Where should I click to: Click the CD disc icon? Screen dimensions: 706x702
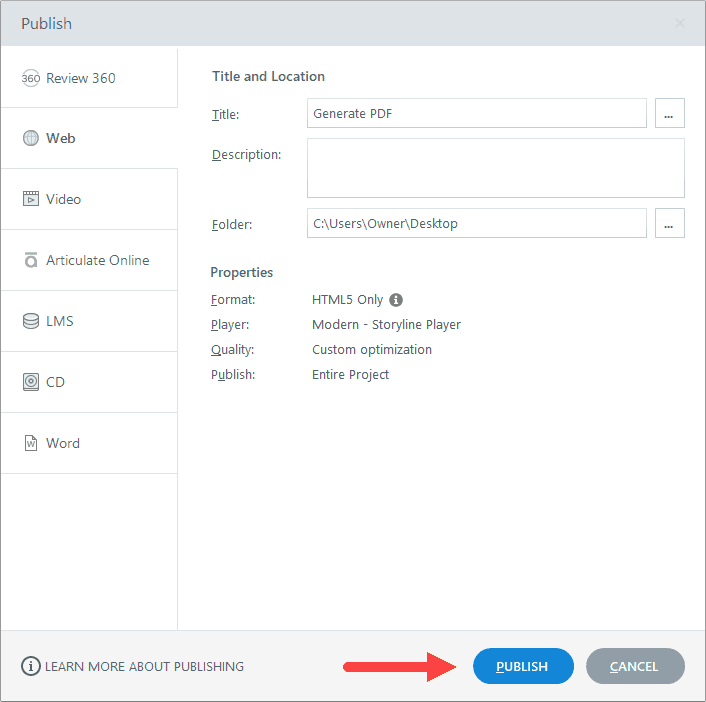click(31, 382)
